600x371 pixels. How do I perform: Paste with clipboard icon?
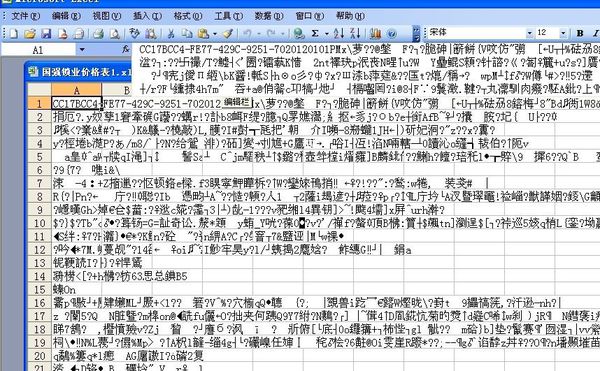pos(204,34)
